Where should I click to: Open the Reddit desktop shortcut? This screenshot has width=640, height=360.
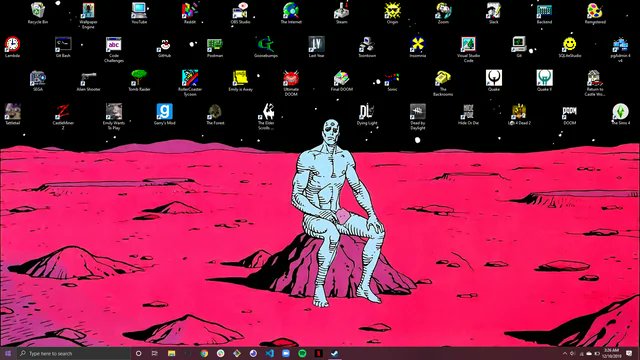point(189,13)
